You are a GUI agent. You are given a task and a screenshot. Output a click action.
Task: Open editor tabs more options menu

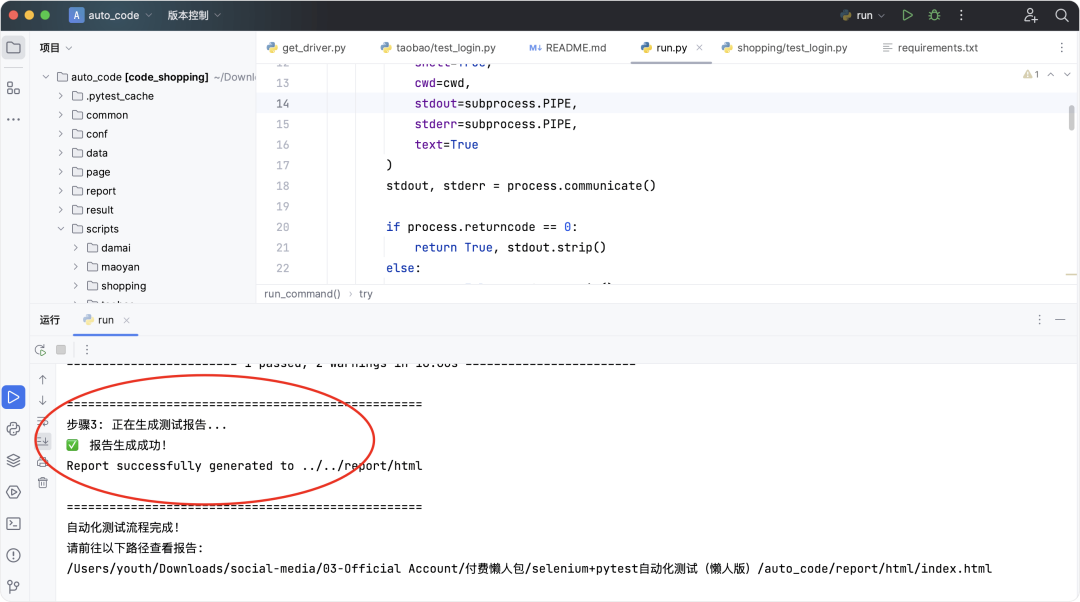pos(1061,48)
